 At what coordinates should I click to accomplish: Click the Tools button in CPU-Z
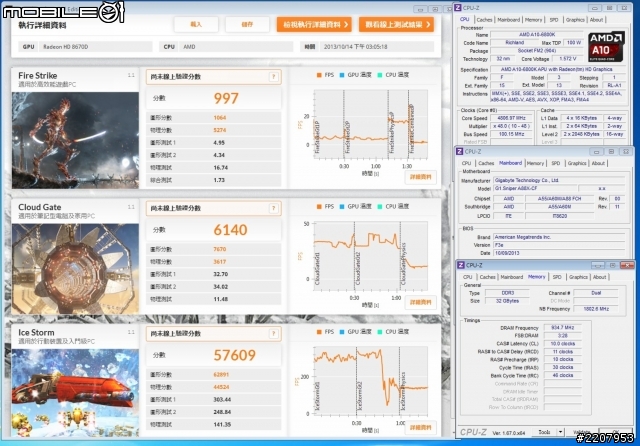tap(544, 432)
